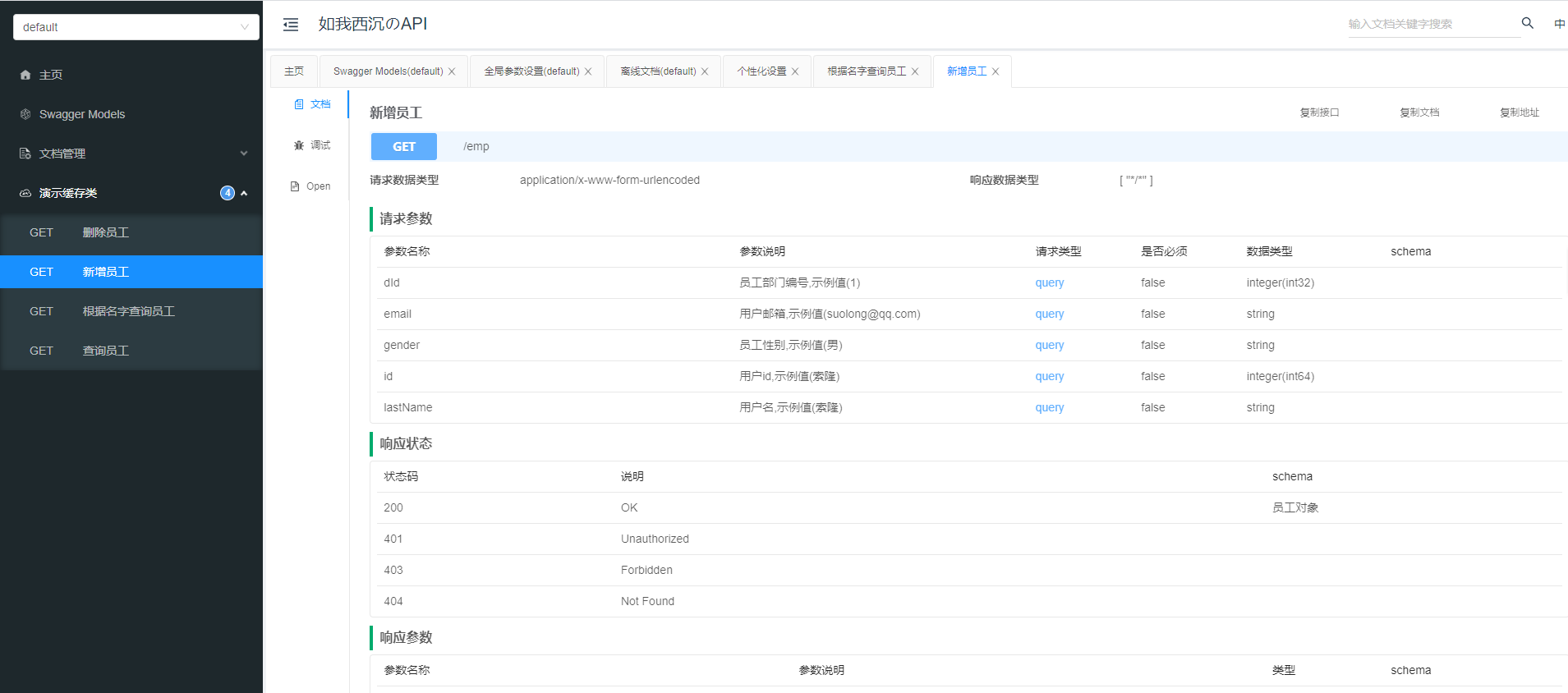Click the 调试 bug icon
This screenshot has height=693, width=1568.
(299, 145)
